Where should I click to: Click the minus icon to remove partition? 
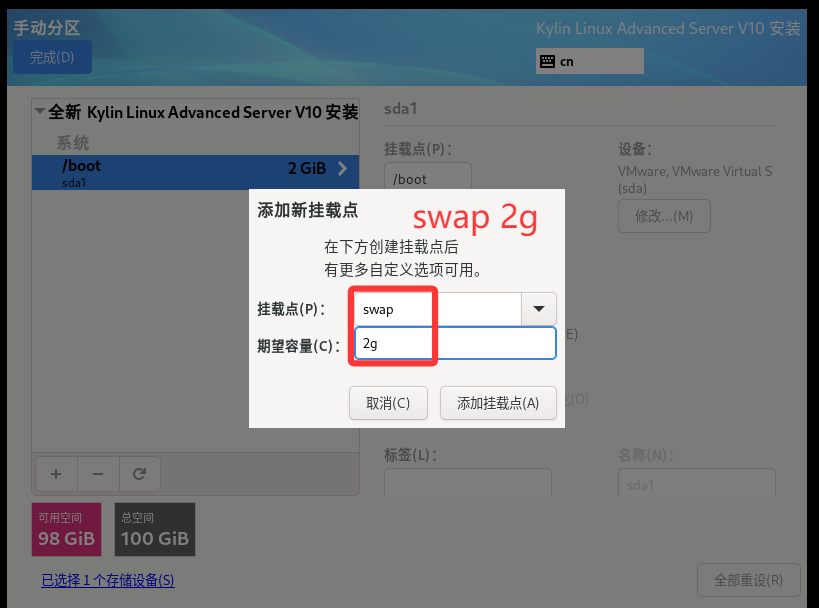click(x=98, y=473)
